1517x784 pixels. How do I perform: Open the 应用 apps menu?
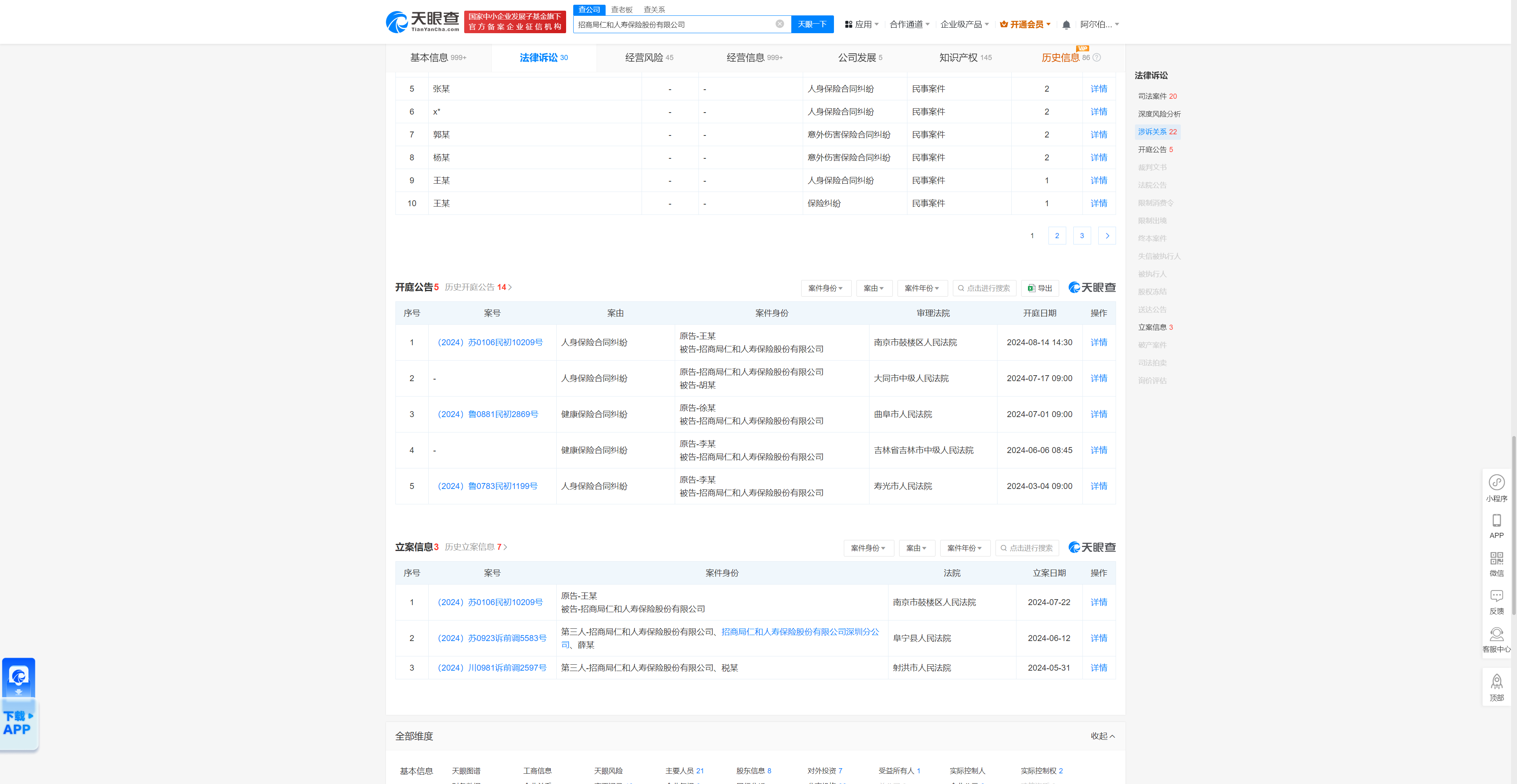(x=862, y=25)
